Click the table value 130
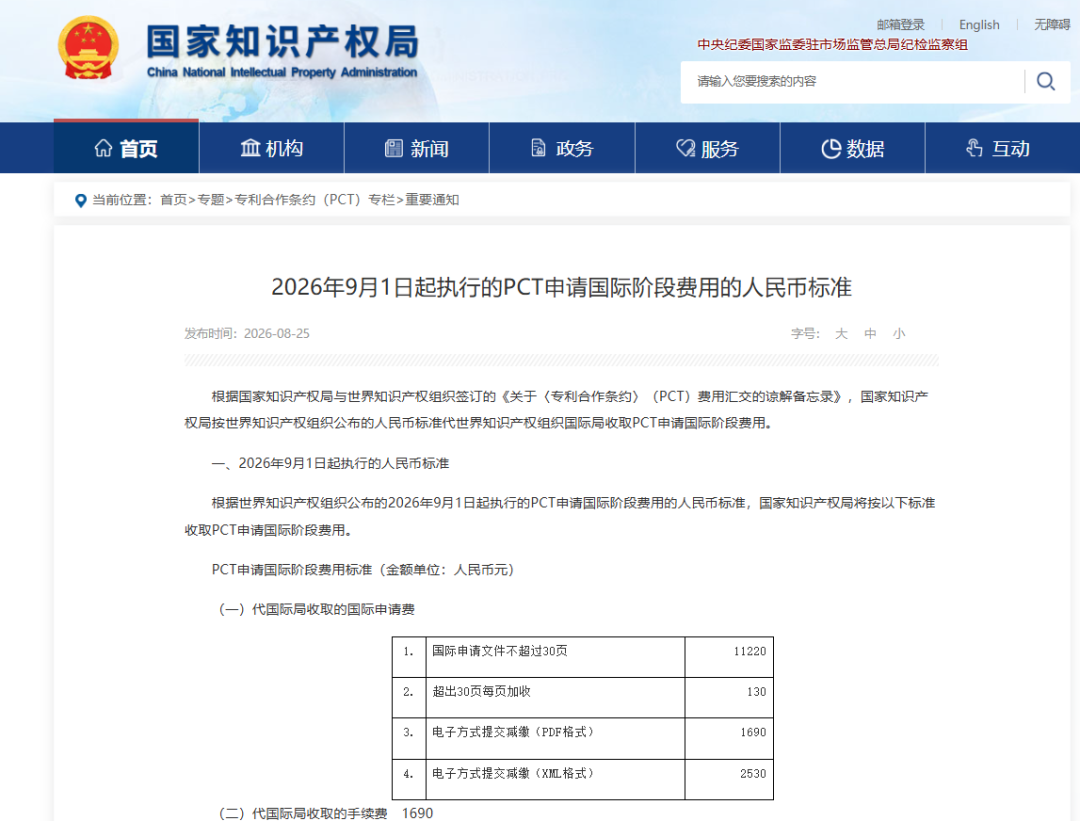 [x=756, y=692]
